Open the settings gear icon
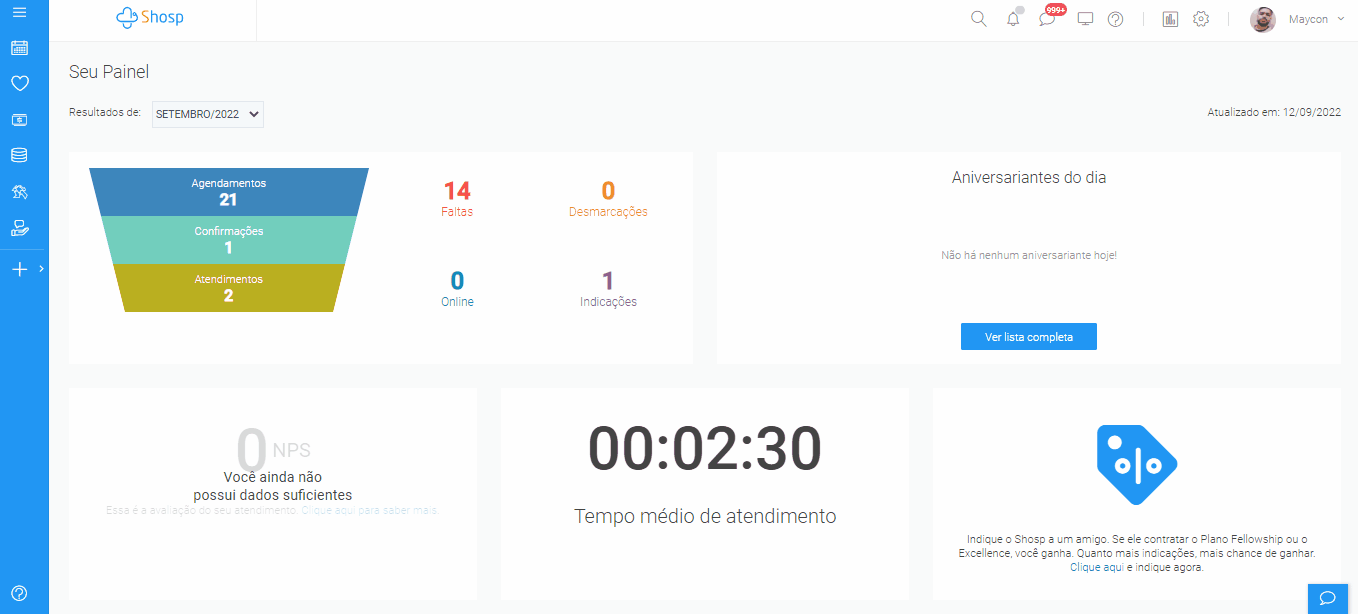 click(1201, 19)
